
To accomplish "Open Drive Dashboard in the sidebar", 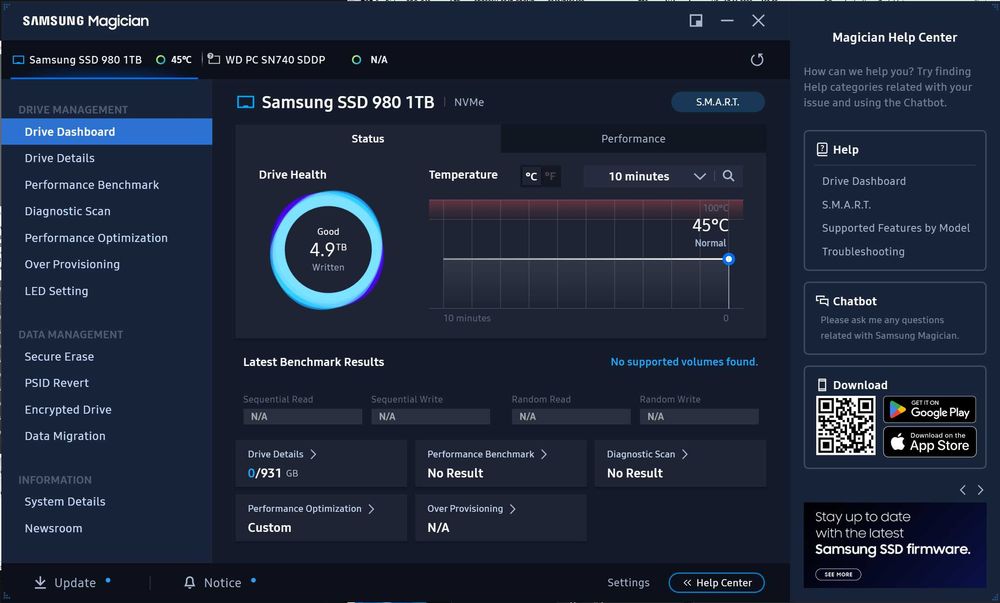I will [x=107, y=132].
